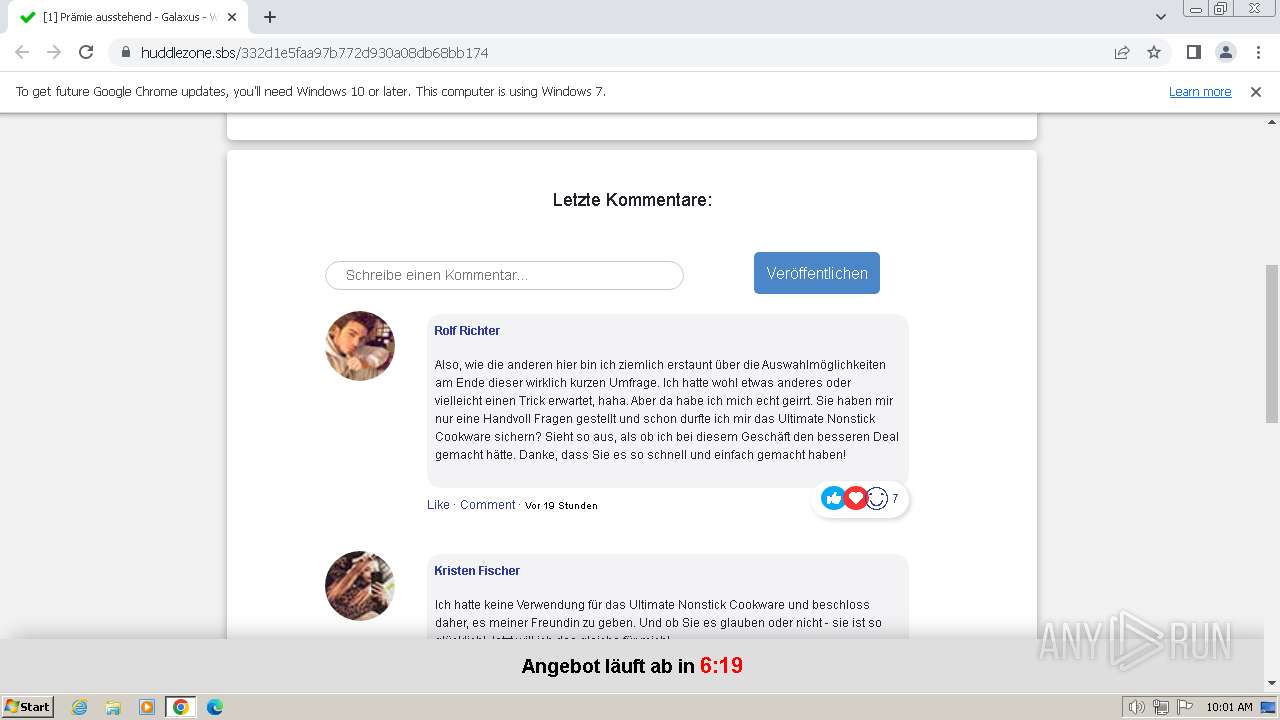Open the Chrome three-dot menu
This screenshot has height=720, width=1280.
click(x=1257, y=52)
